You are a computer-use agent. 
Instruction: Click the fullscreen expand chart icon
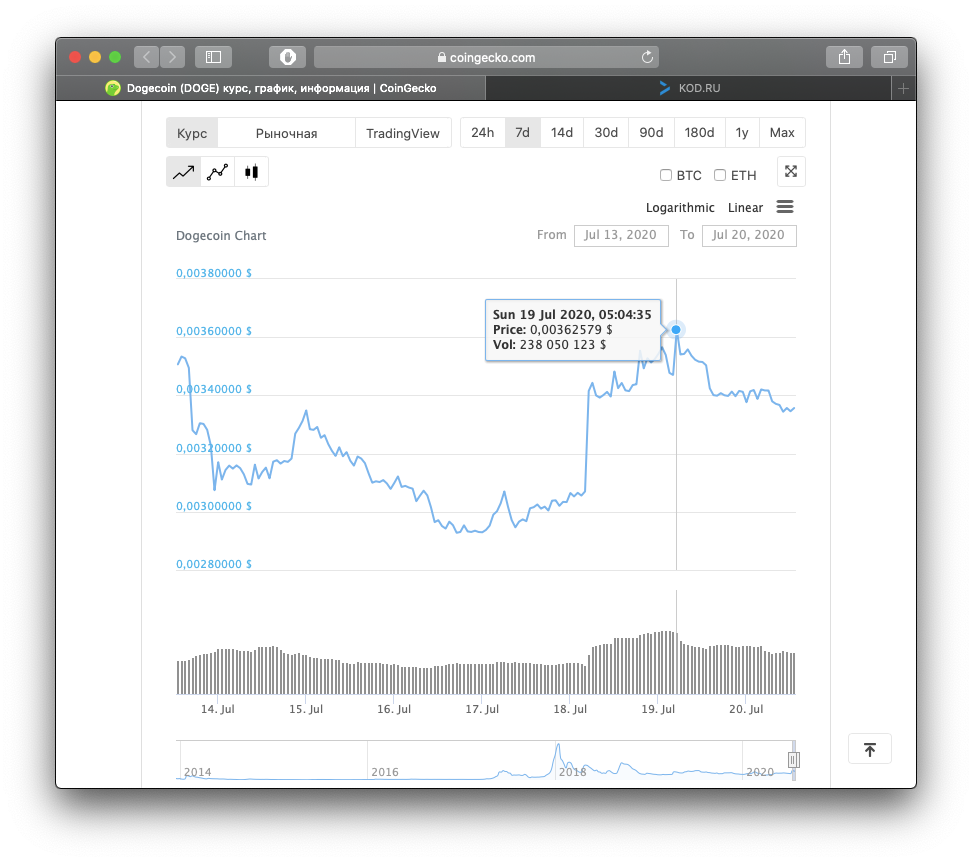(x=790, y=172)
